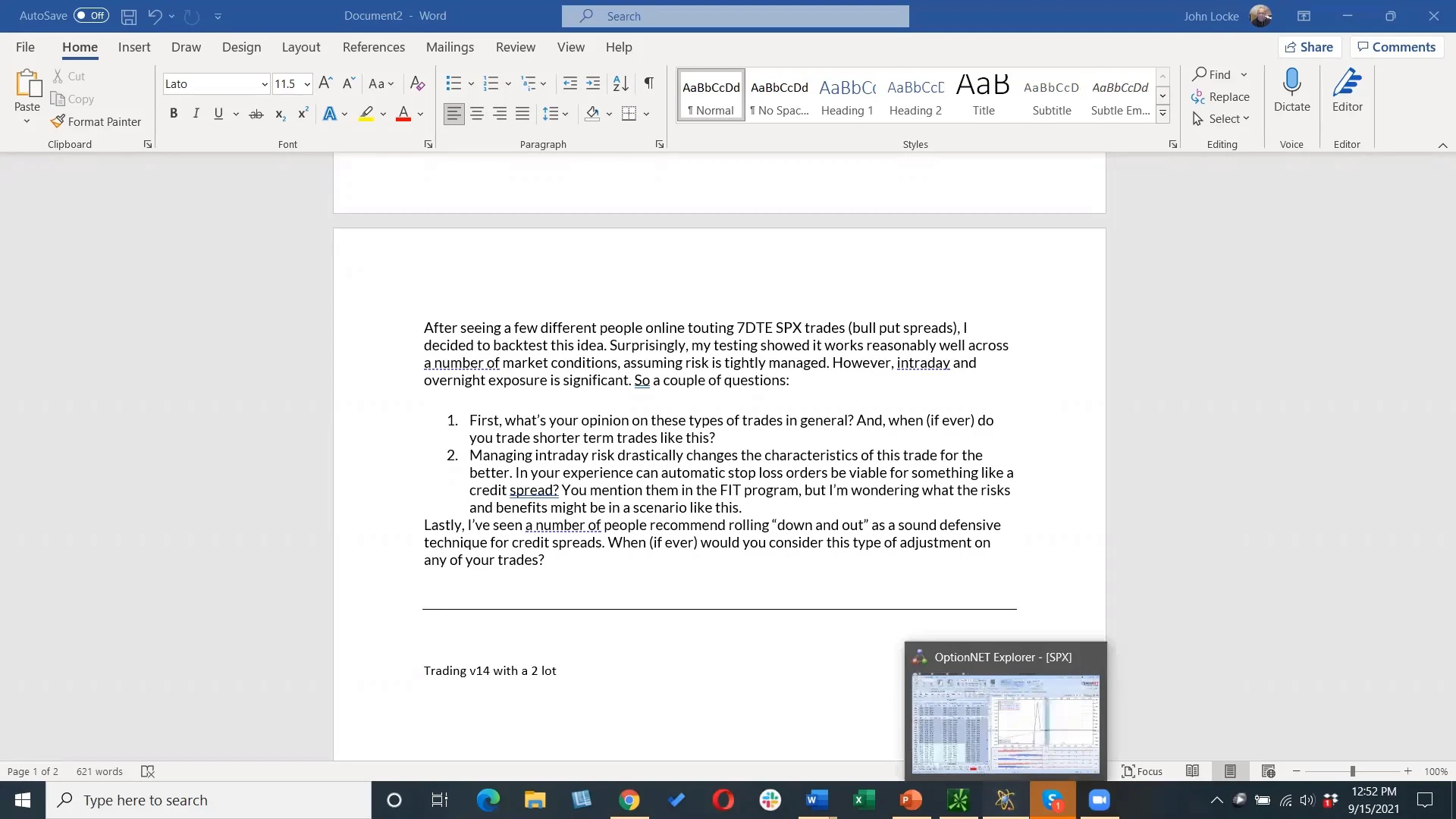
Task: Apply superscript formatting
Action: point(303,114)
